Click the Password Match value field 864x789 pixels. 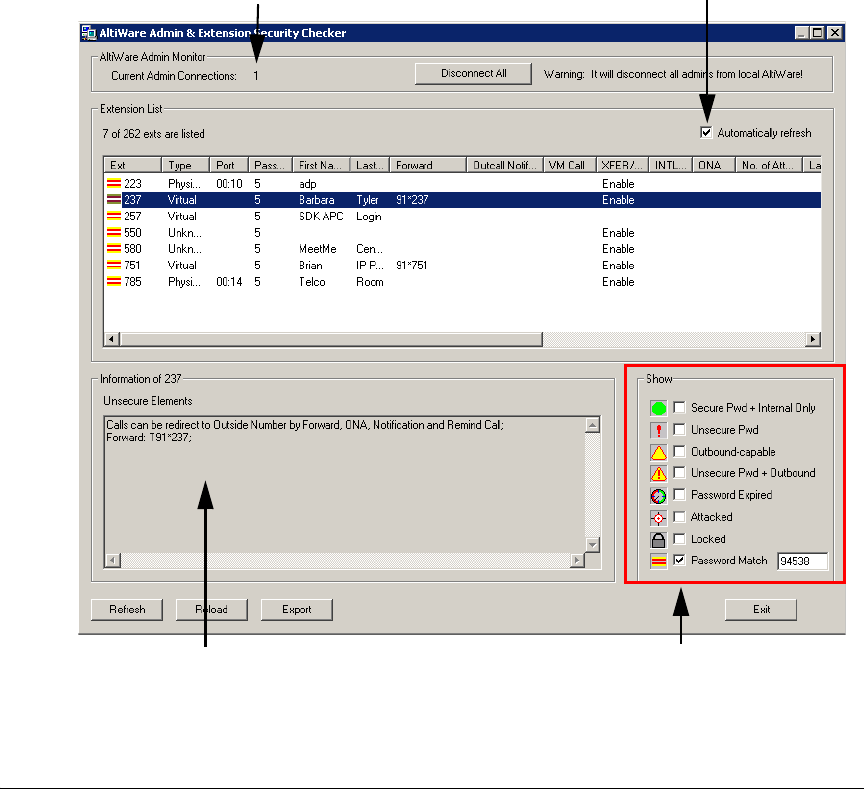pos(803,561)
